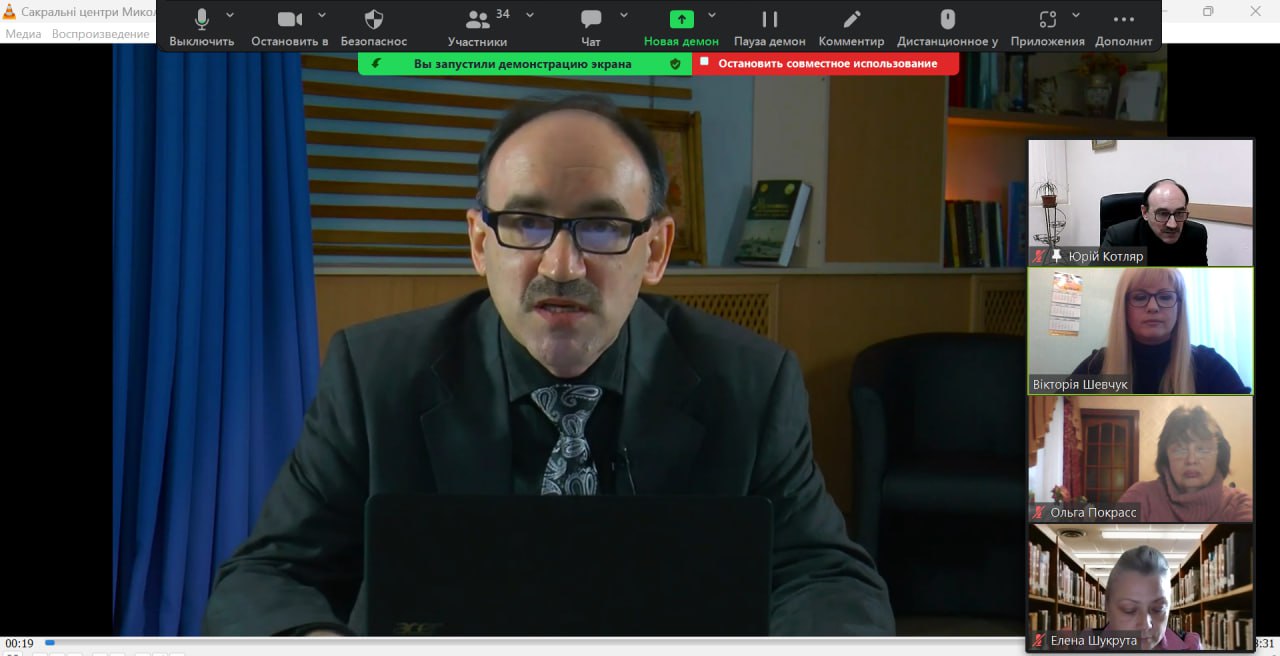Image resolution: width=1280 pixels, height=656 pixels.
Task: Open the Участники participants panel
Action: (x=477, y=27)
